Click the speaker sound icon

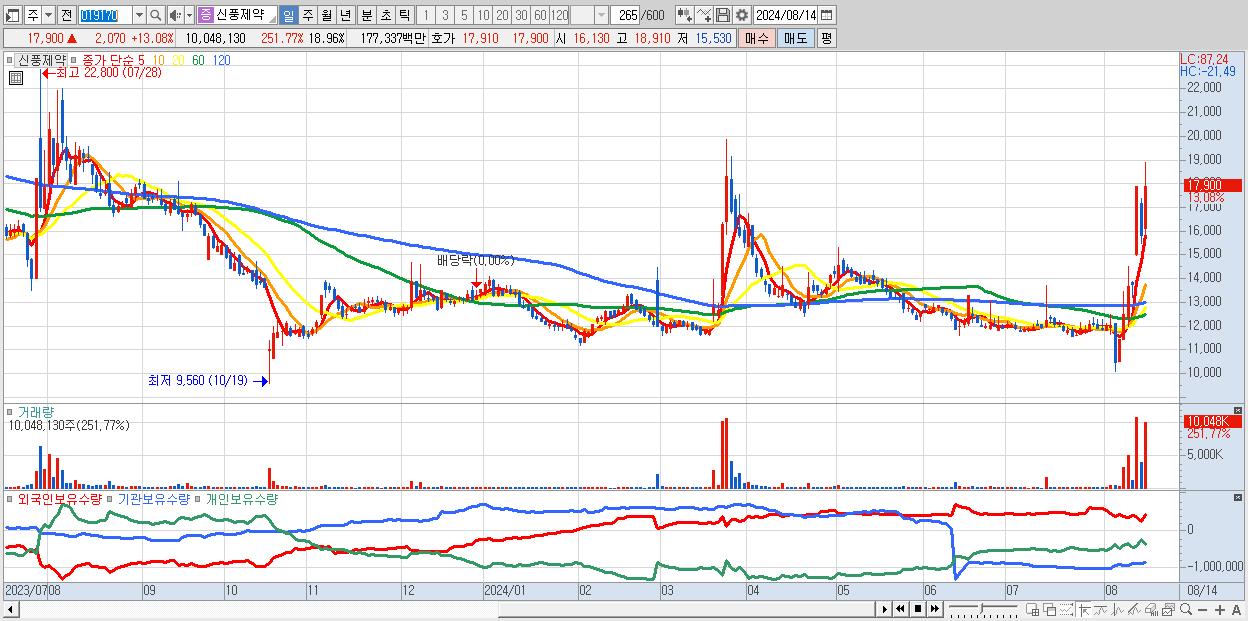click(174, 15)
